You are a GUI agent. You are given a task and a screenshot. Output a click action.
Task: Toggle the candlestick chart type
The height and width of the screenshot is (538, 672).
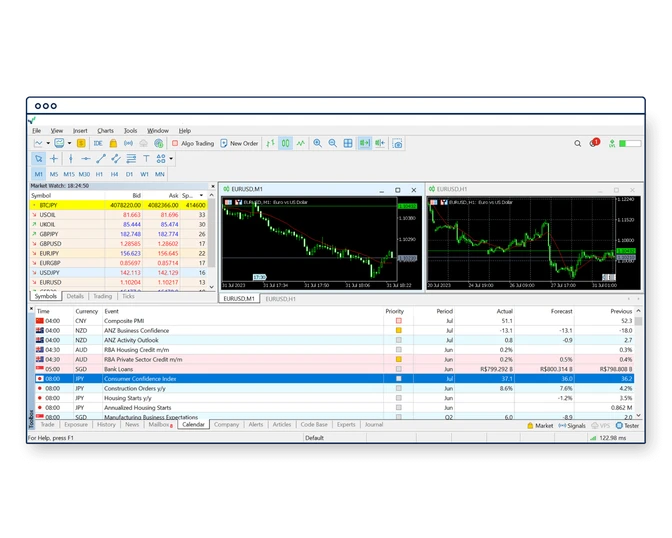point(286,144)
